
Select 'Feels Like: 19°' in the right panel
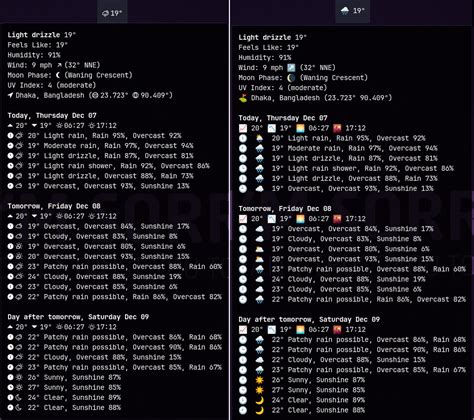click(x=268, y=48)
